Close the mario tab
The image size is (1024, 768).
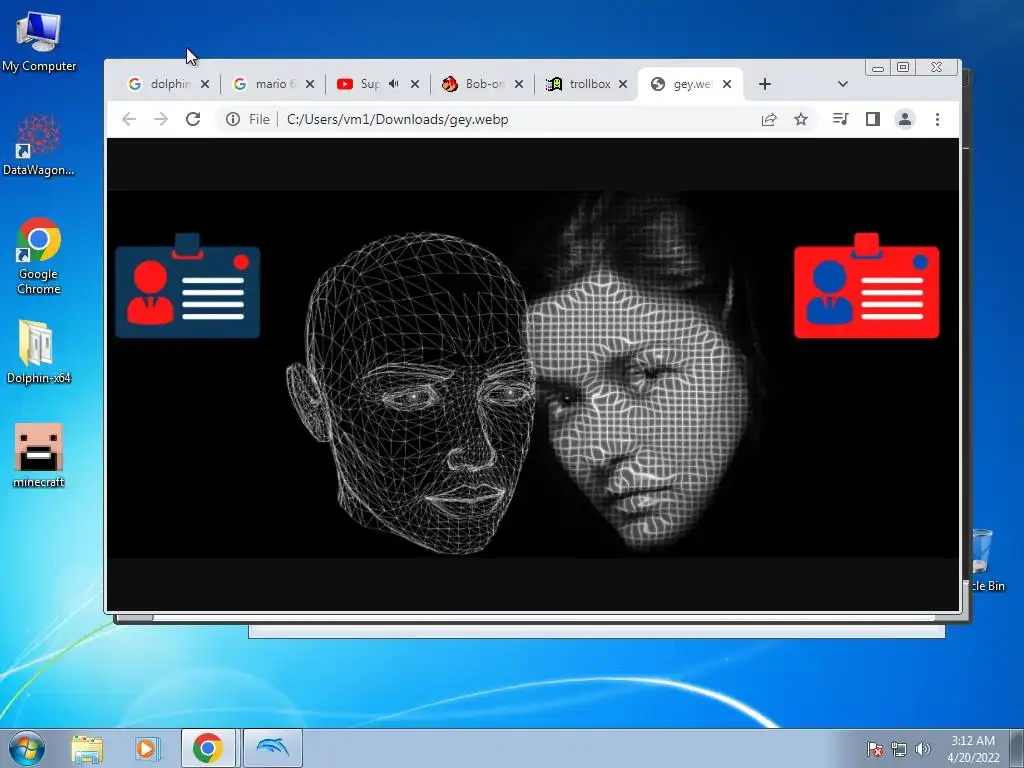pos(310,84)
